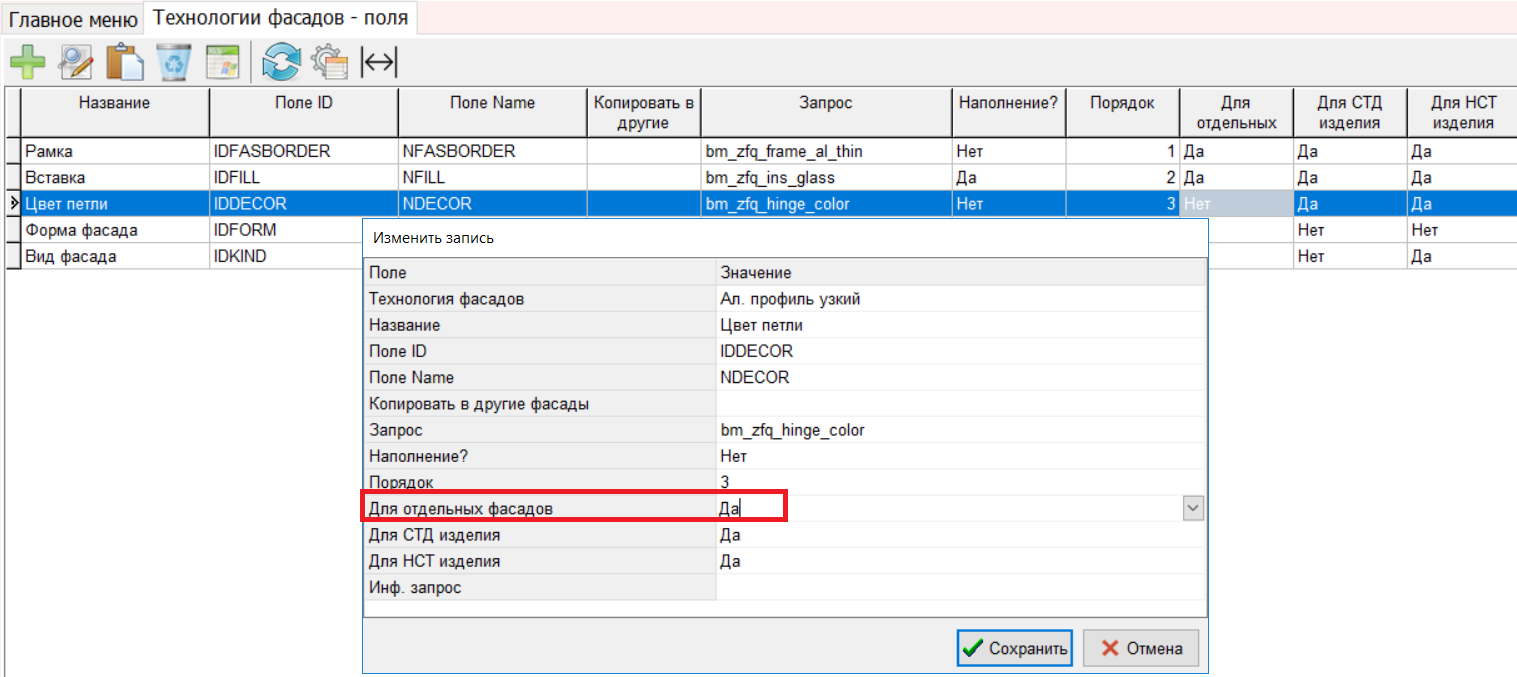Click the recycle bin delete icon
Image resolution: width=1517 pixels, height=677 pixels.
pos(175,62)
